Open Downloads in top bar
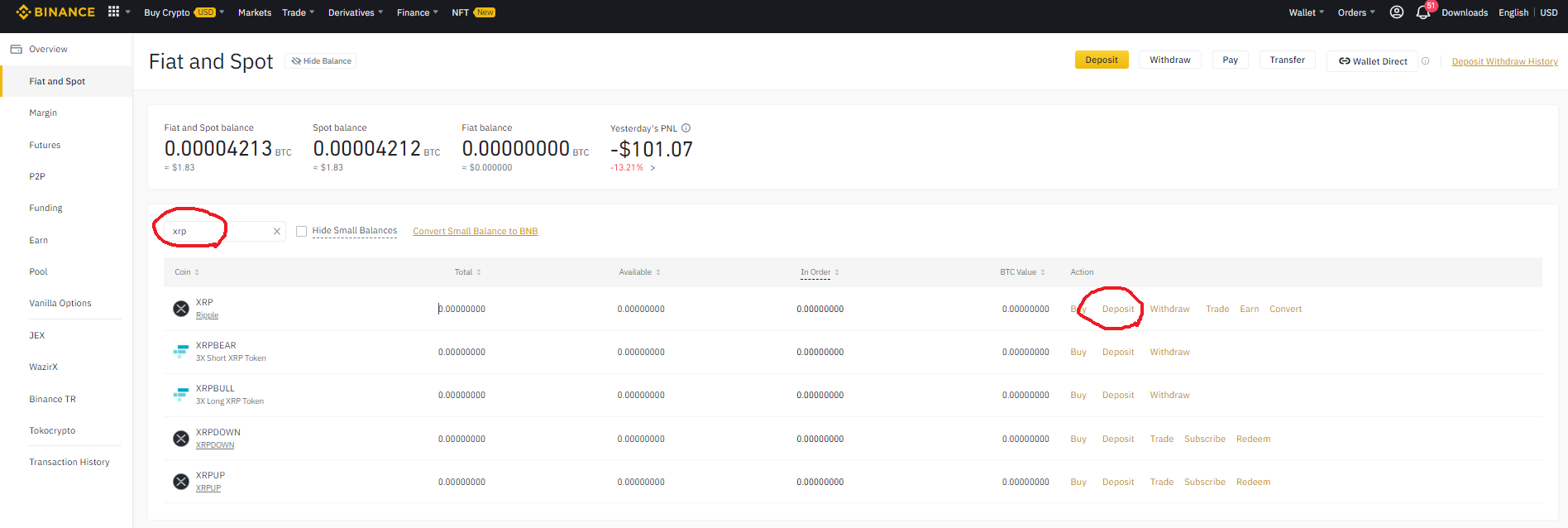Screen dimensions: 1568x528 pos(1465,12)
